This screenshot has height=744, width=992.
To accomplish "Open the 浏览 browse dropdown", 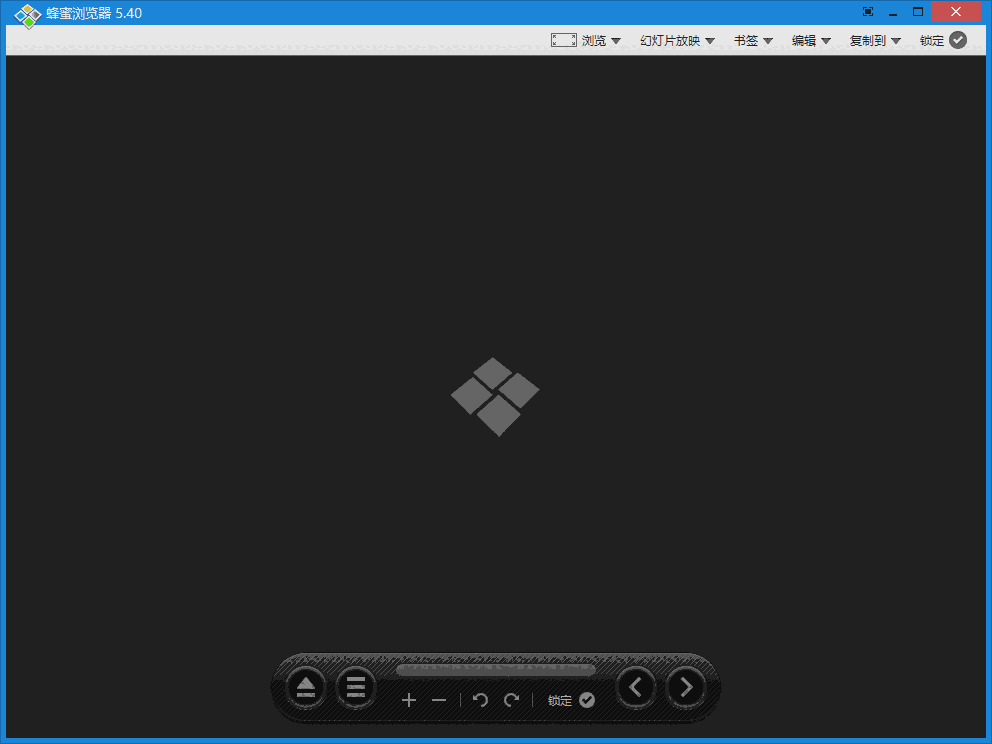I will tap(598, 40).
